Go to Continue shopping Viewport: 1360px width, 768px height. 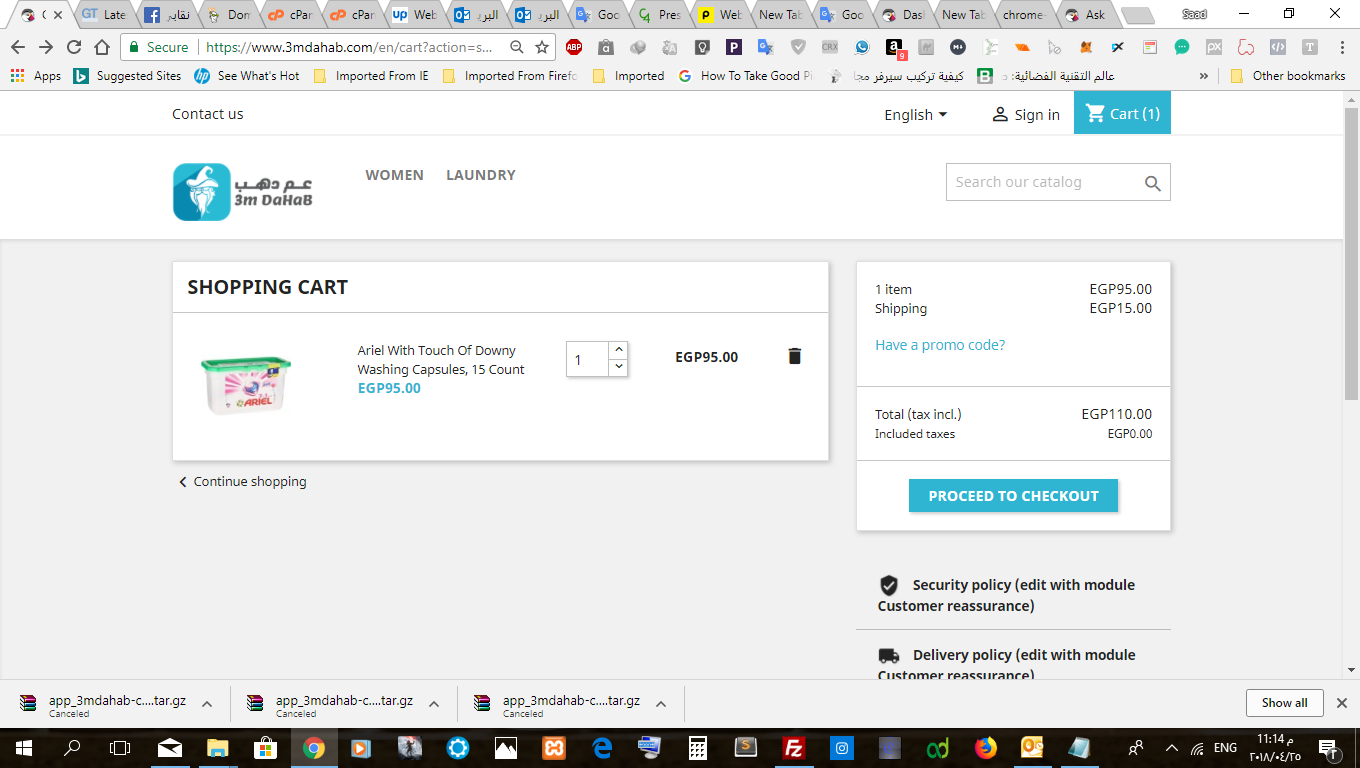point(242,482)
